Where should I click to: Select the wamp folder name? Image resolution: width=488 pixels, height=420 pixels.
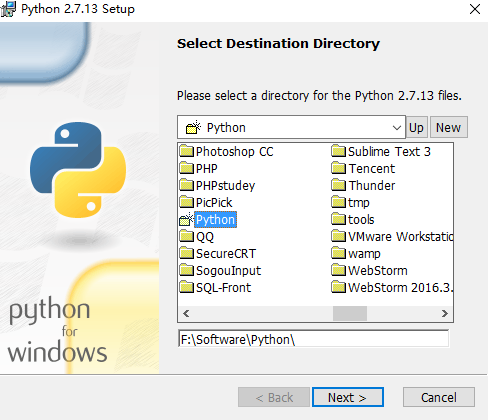364,254
